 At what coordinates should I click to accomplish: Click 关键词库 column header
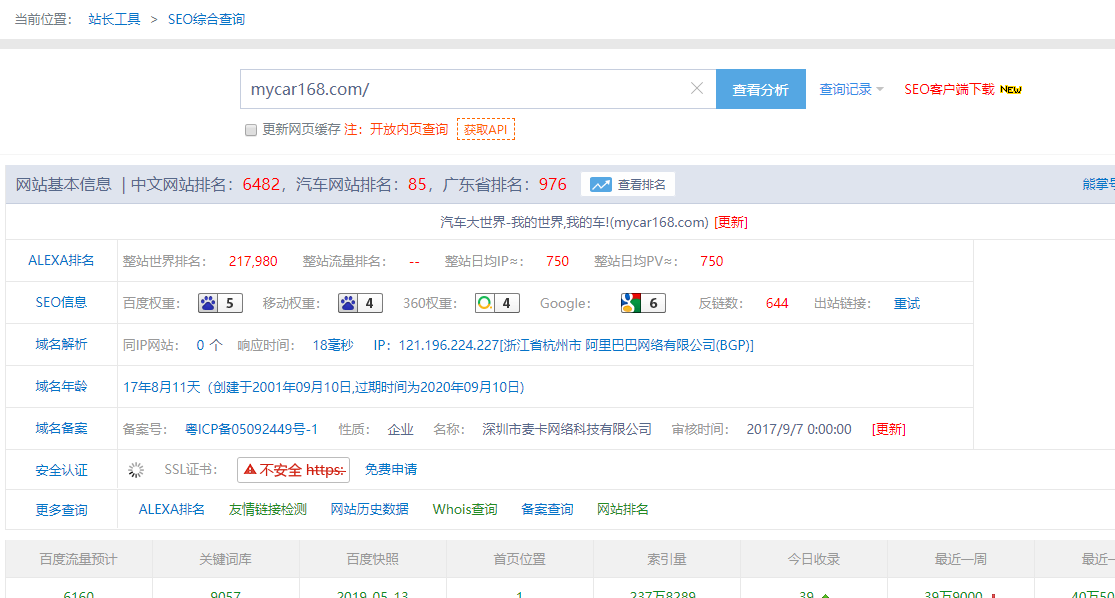click(225, 559)
